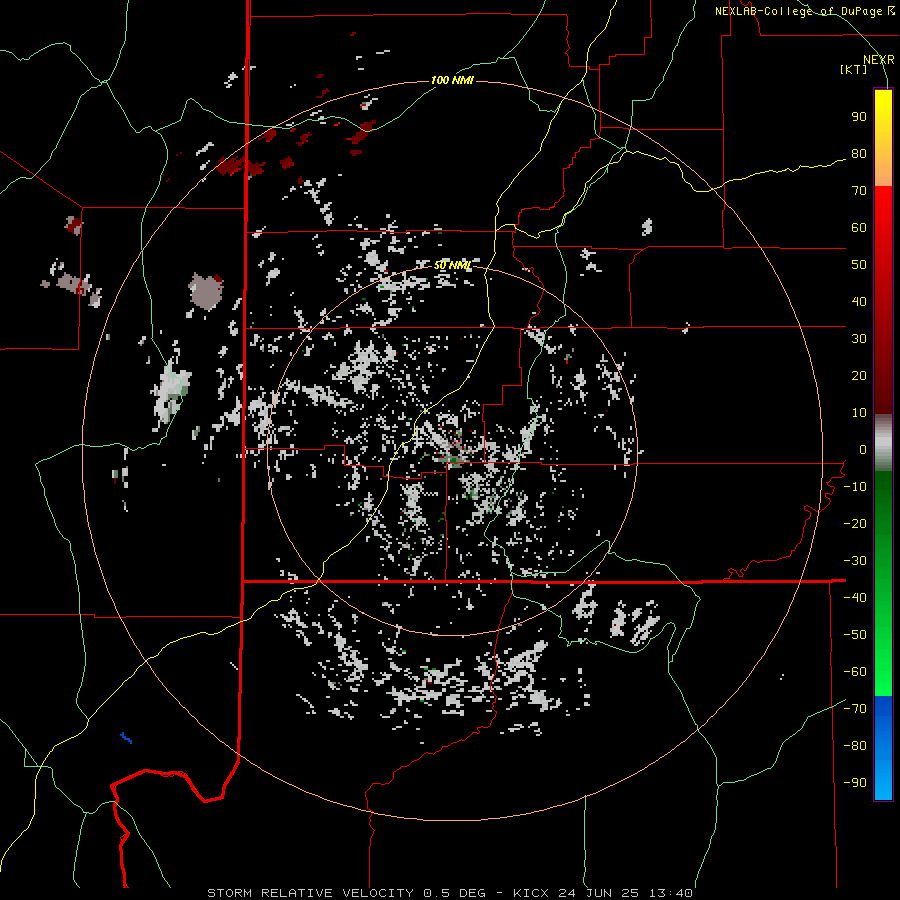The image size is (900, 900).
Task: Click the 30 value on velocity scale
Action: pyautogui.click(x=859, y=339)
